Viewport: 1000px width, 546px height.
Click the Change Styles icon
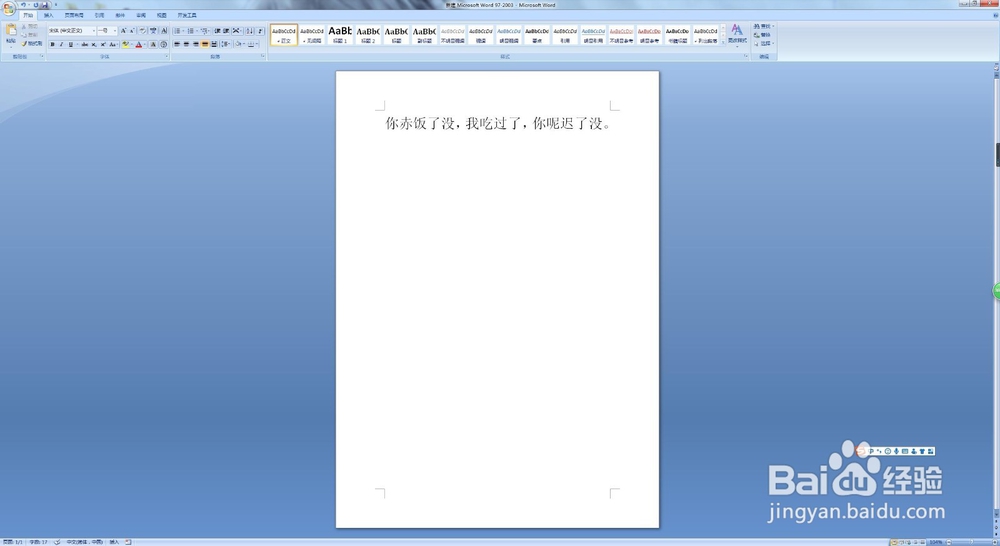pos(737,33)
